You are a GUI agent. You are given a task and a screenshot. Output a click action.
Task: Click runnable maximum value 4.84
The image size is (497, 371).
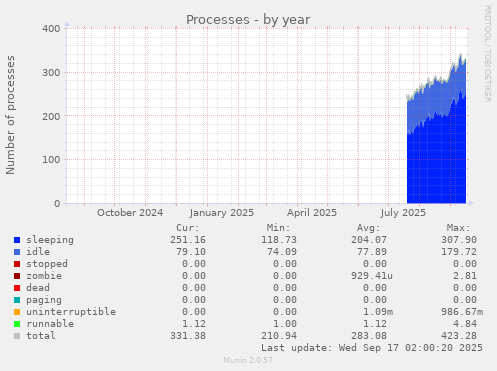pyautogui.click(x=465, y=324)
